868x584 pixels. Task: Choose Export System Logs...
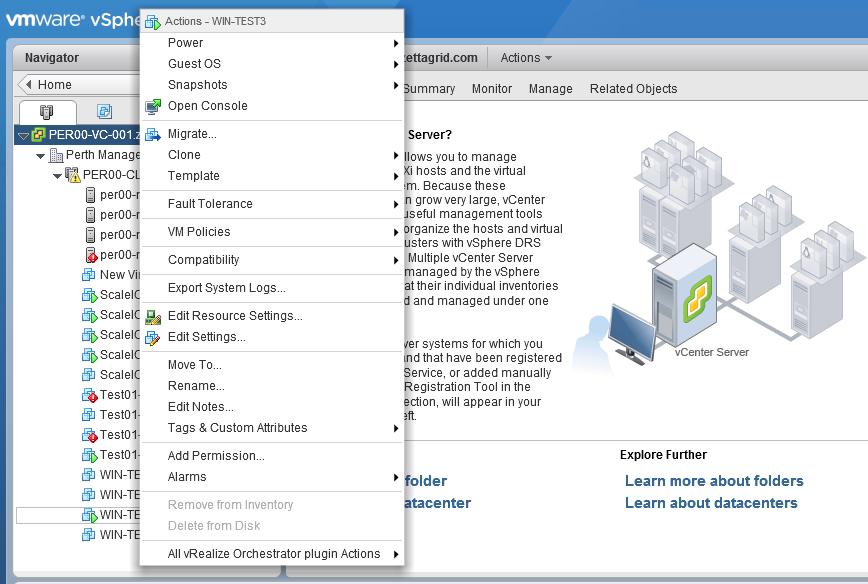coord(272,288)
